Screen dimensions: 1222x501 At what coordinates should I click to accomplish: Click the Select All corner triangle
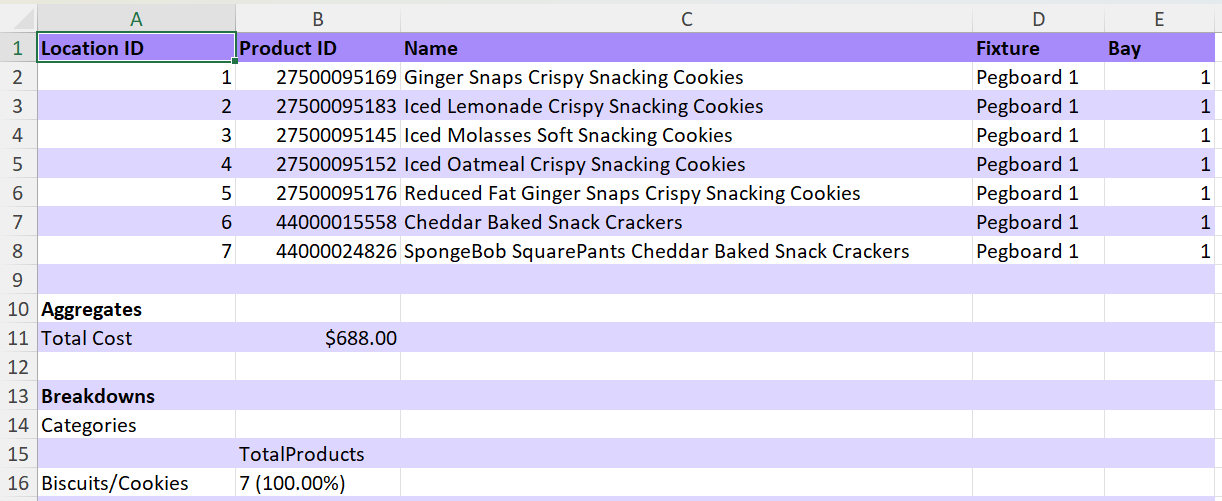point(18,18)
